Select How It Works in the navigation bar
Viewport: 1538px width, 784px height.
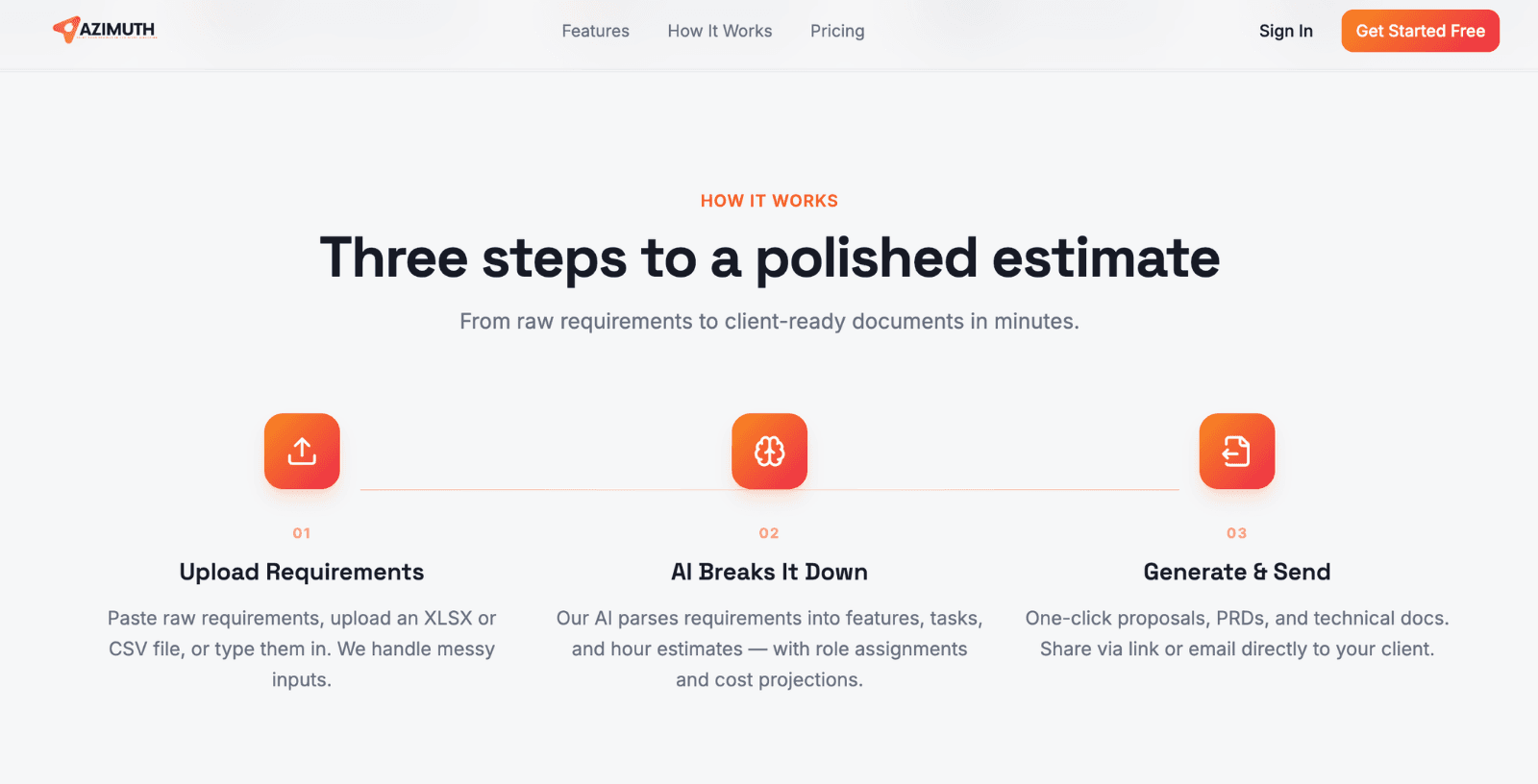click(x=719, y=31)
